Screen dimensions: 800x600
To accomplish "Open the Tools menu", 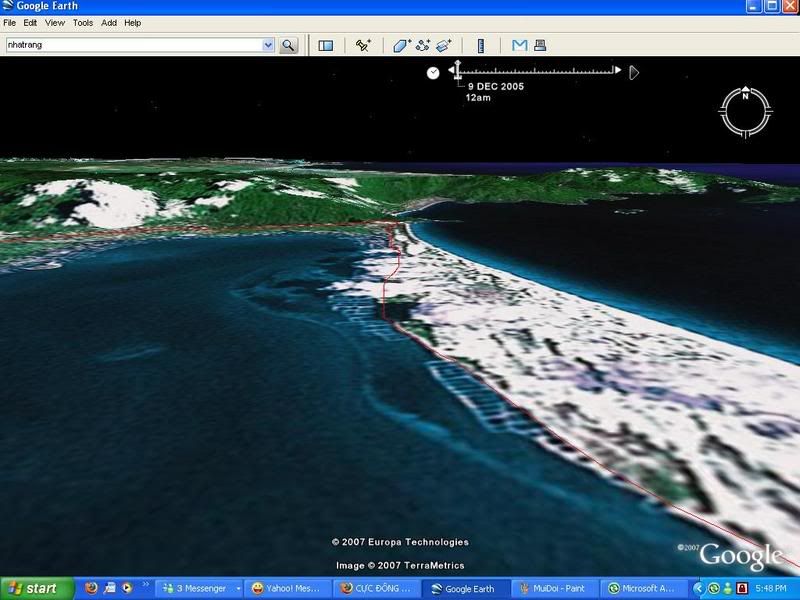I will coord(83,23).
